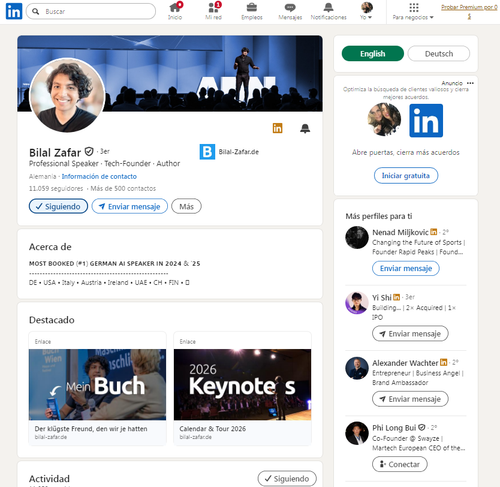
Task: Click 11.059 seguidores text
Action: tap(56, 189)
